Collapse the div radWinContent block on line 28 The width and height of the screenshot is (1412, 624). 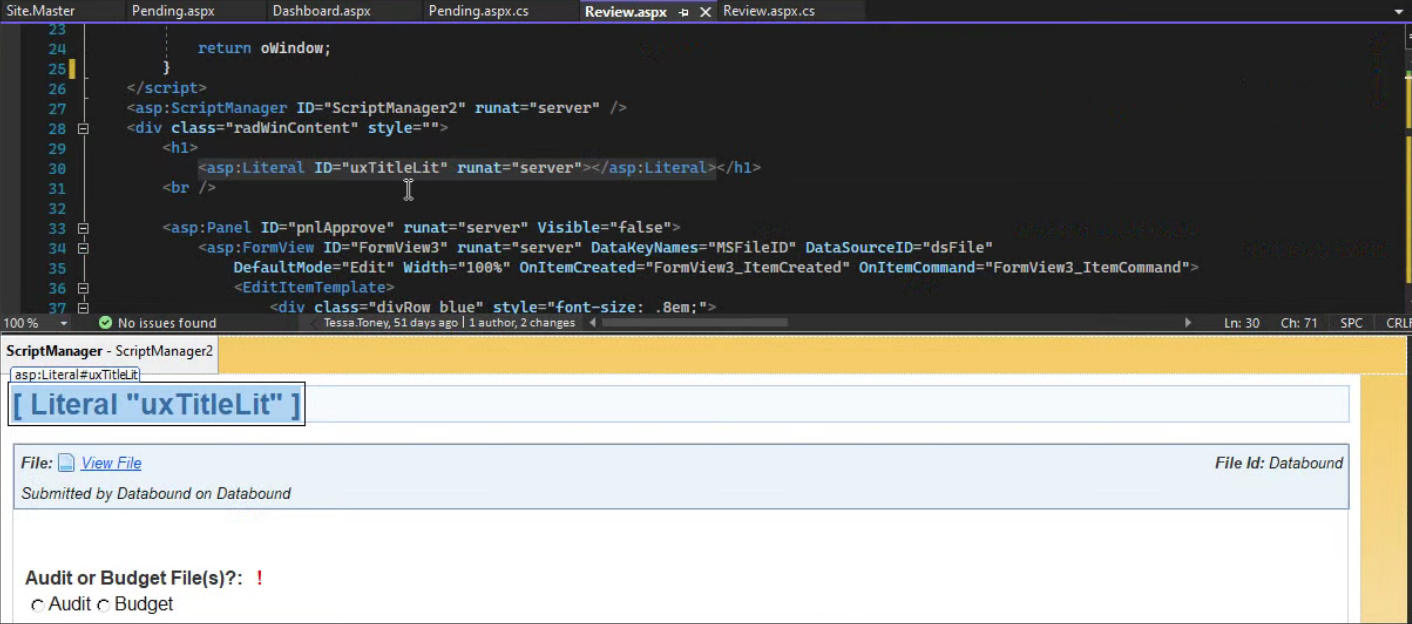[x=83, y=128]
